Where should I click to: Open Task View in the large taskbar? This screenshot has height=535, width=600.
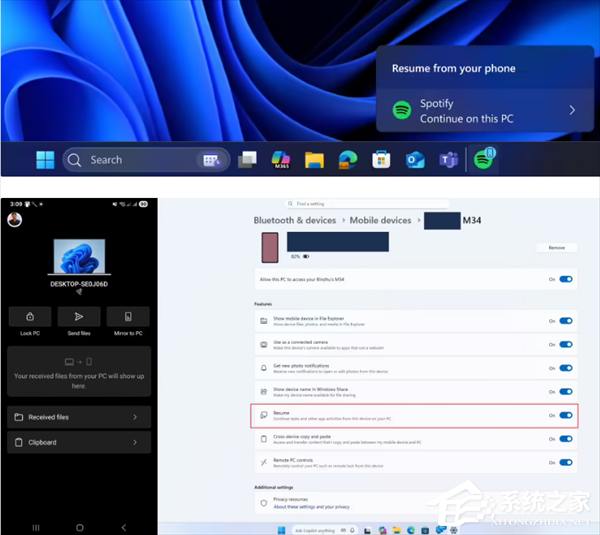(247, 160)
